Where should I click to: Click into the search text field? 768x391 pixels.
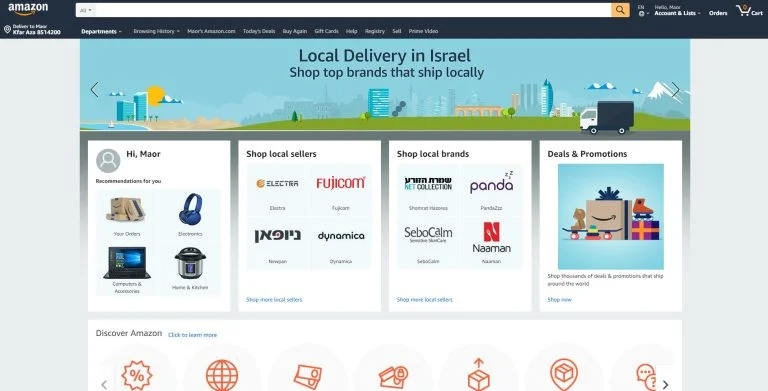(x=353, y=10)
